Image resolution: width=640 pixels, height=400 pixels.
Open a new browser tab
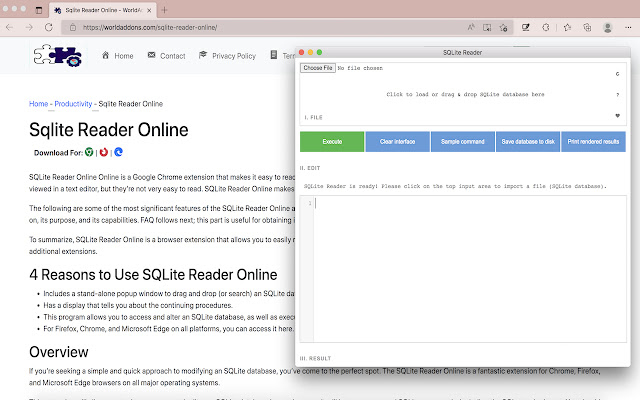164,10
